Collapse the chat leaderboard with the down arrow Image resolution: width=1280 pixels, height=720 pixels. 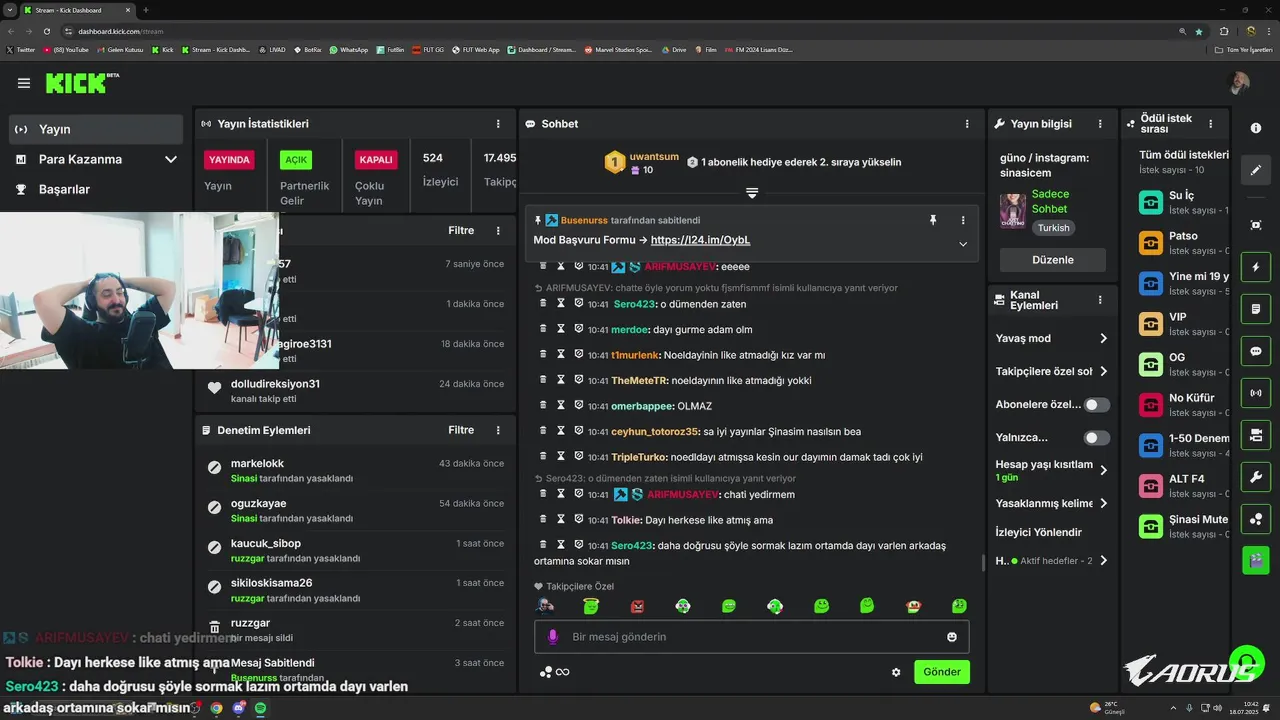pyautogui.click(x=752, y=192)
